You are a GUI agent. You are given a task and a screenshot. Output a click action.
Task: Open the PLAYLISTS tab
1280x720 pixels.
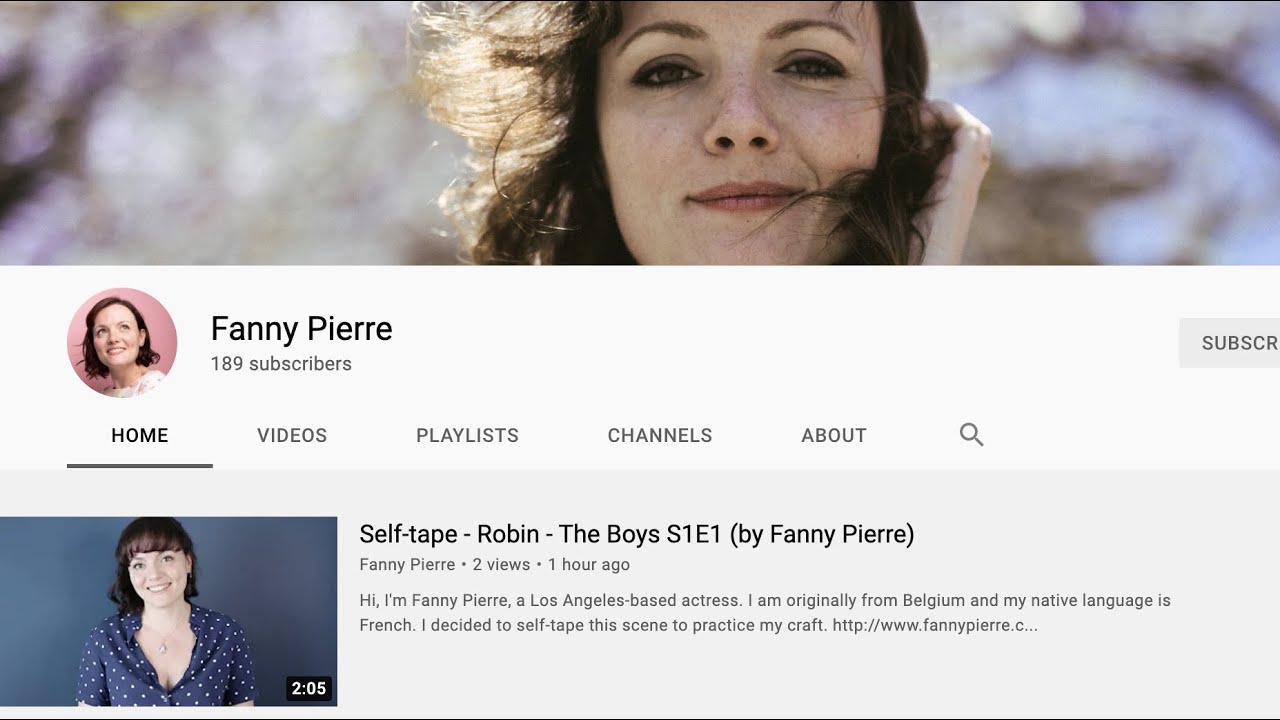click(x=467, y=435)
